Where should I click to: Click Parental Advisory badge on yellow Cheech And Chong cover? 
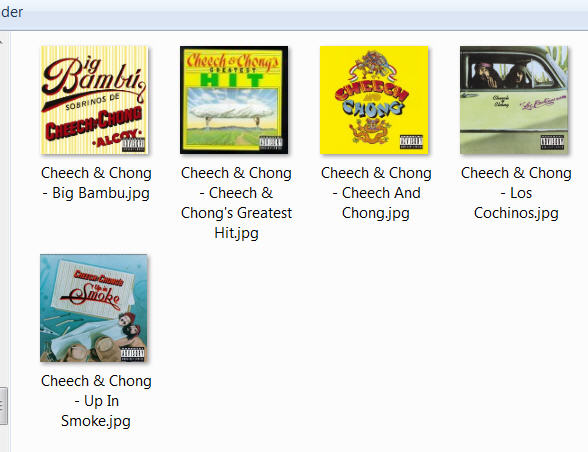[x=411, y=142]
